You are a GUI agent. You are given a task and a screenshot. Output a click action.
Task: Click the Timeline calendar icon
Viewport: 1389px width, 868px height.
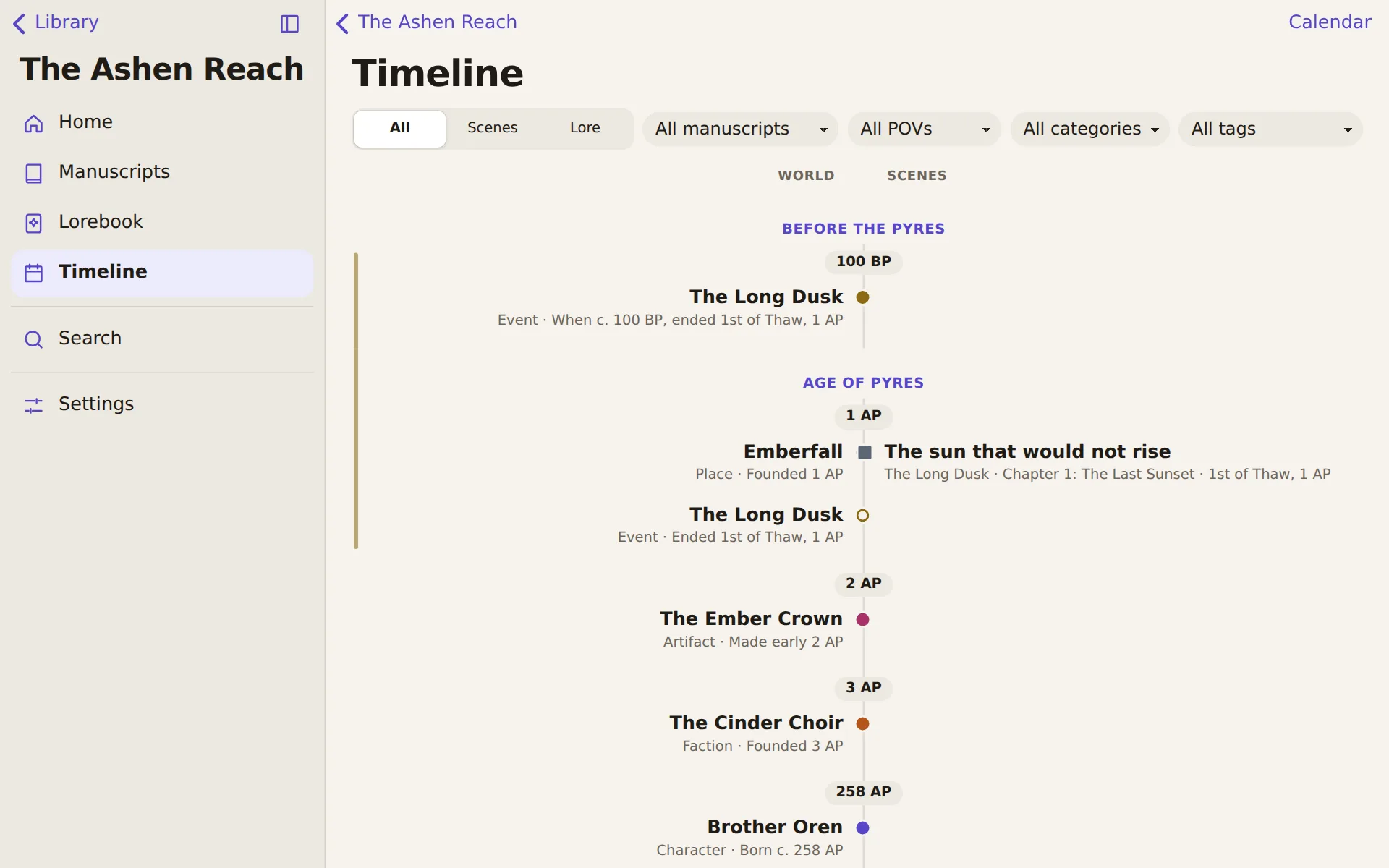pyautogui.click(x=34, y=273)
